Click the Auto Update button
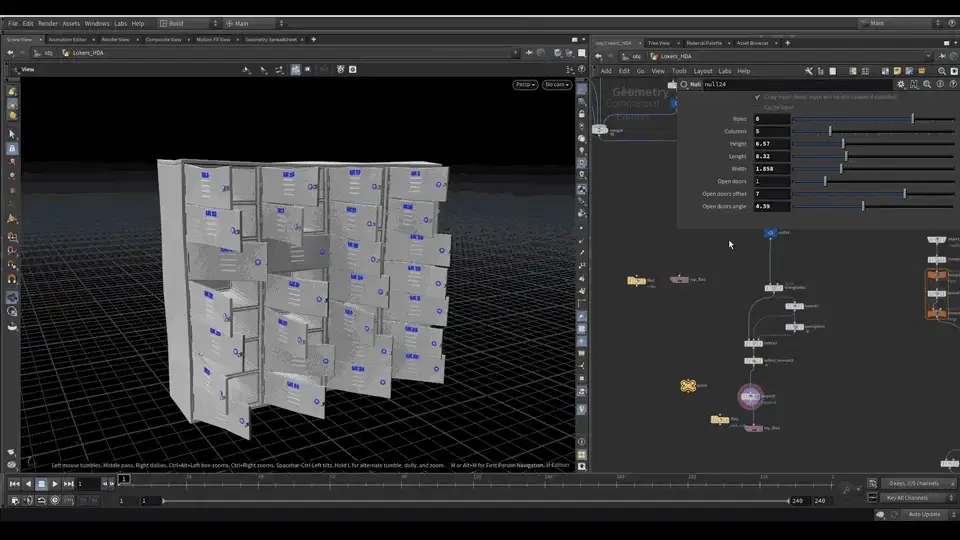 [923, 514]
